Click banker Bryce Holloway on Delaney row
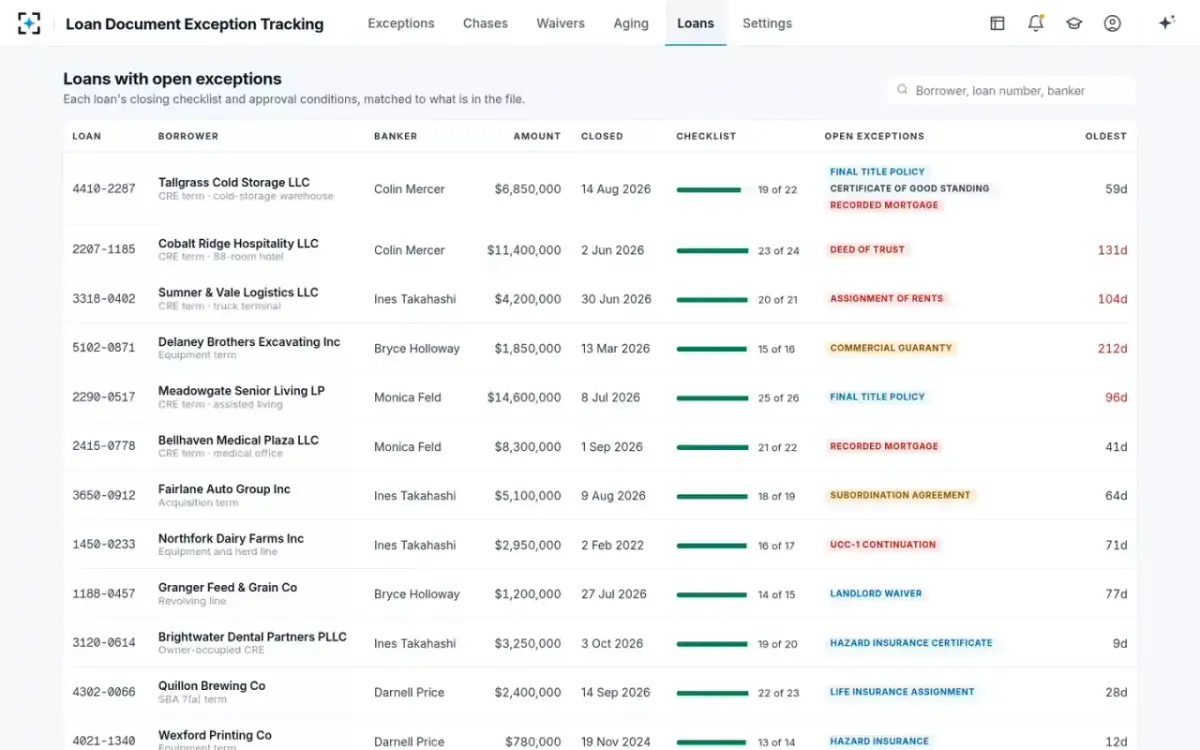Screen dimensions: 1200x750 (x=417, y=348)
